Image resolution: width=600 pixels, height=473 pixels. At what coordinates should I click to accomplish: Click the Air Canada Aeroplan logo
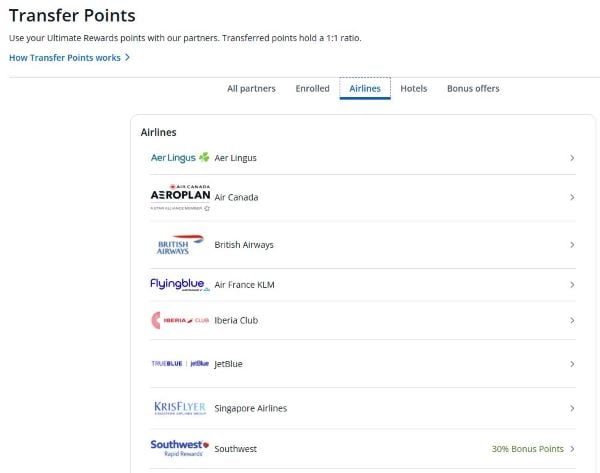(x=180, y=197)
